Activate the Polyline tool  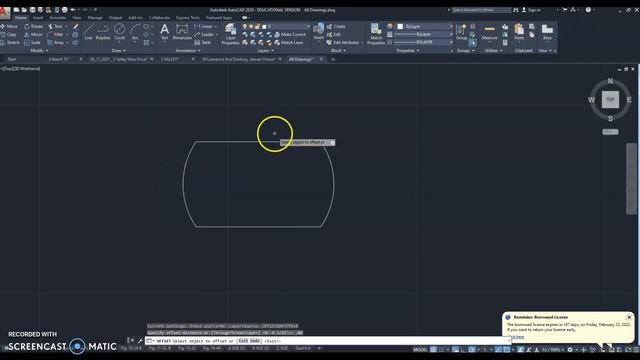[x=103, y=32]
